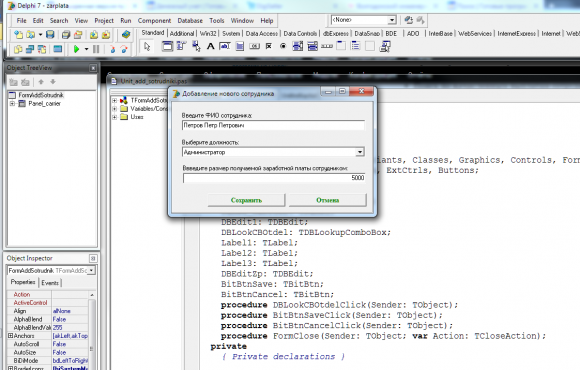The image size is (580, 370).
Task: Open the Администратор position dropdown
Action: point(360,152)
